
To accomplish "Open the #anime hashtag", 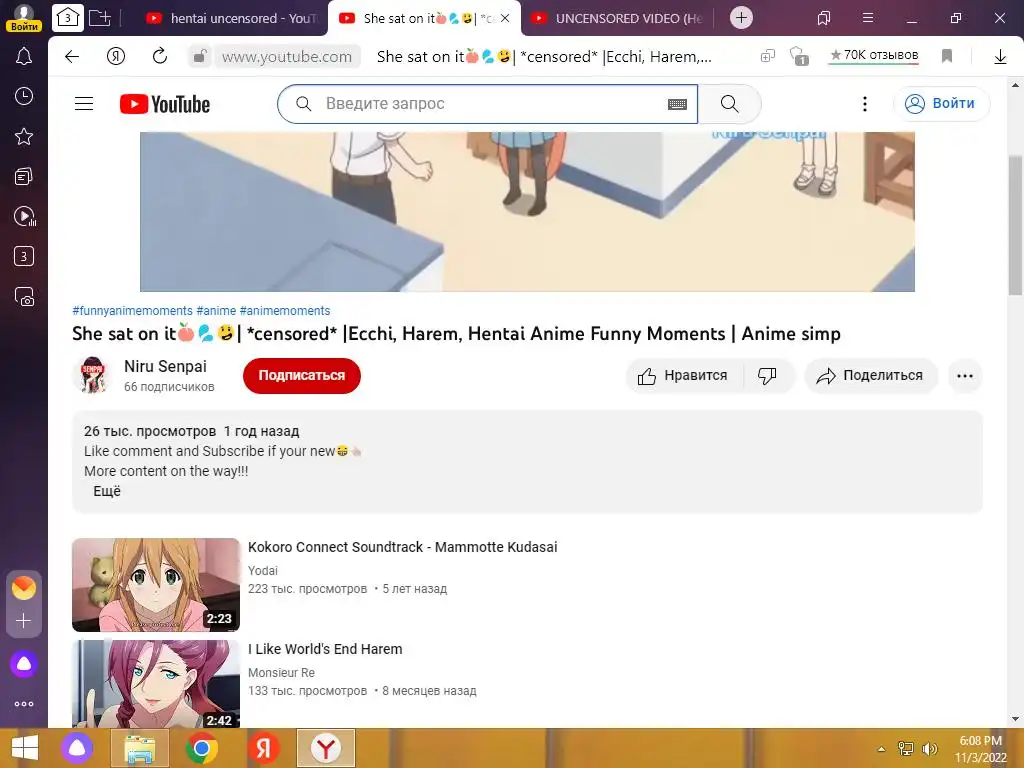I will coord(216,311).
